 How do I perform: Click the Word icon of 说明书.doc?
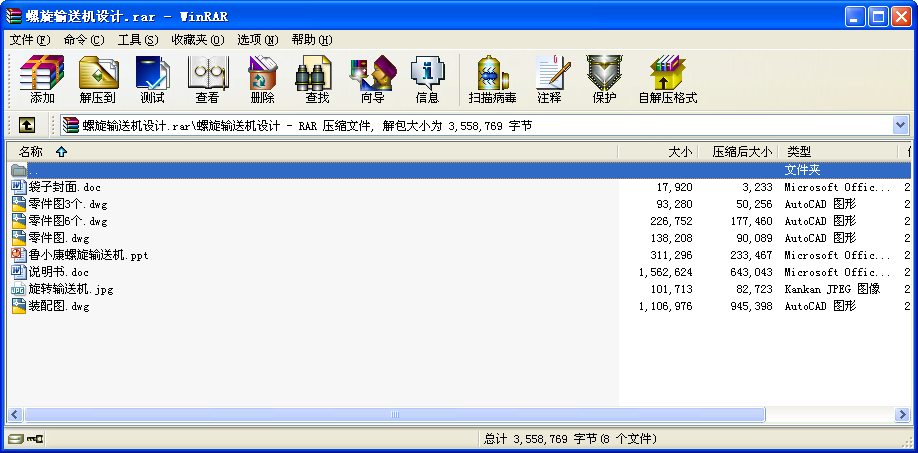[19, 272]
